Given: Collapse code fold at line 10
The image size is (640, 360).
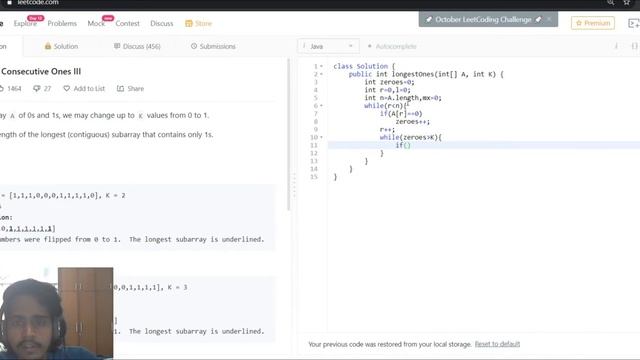Looking at the screenshot, I should pyautogui.click(x=321, y=137).
